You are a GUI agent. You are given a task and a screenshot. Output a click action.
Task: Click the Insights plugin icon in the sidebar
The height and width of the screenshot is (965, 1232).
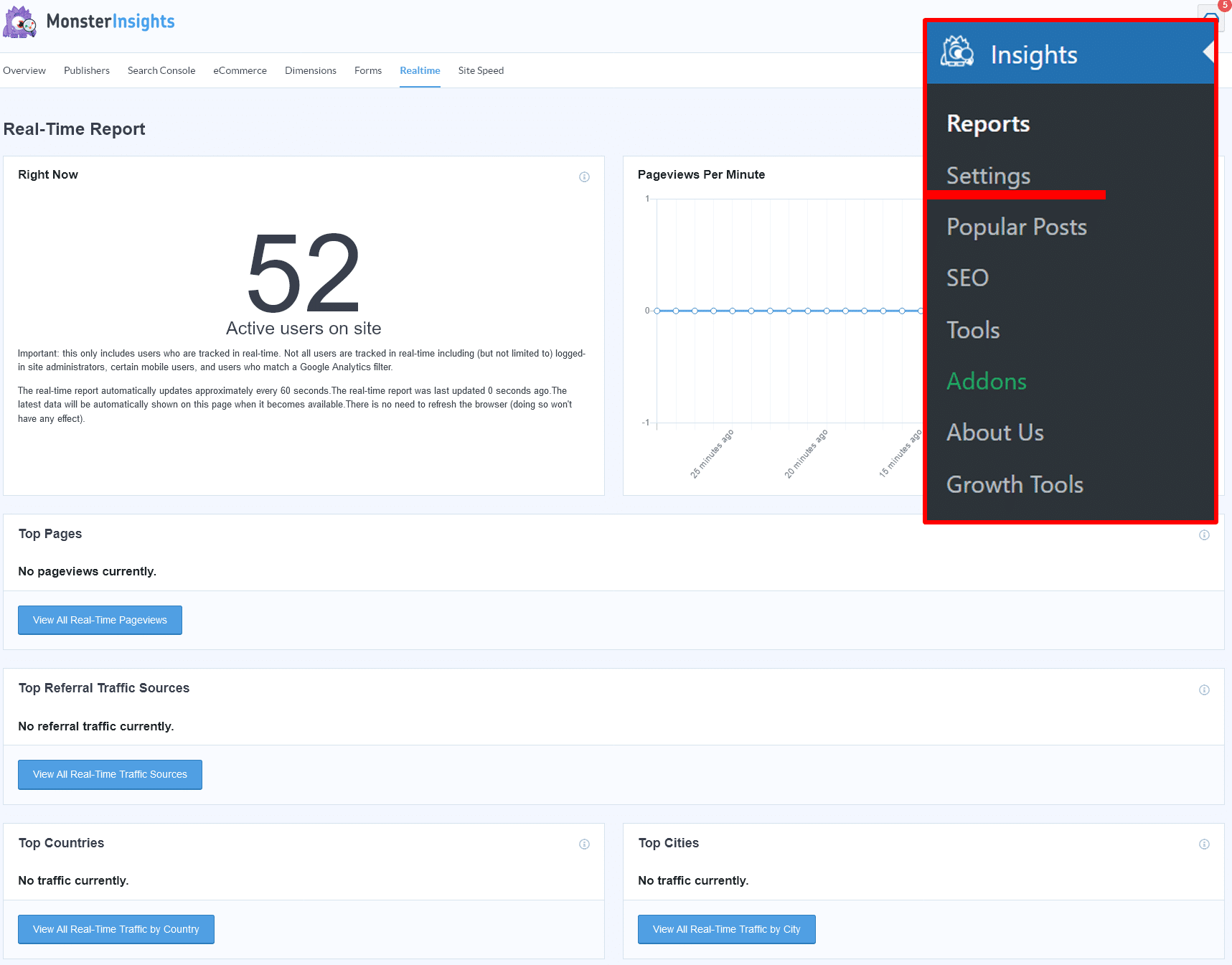[959, 53]
